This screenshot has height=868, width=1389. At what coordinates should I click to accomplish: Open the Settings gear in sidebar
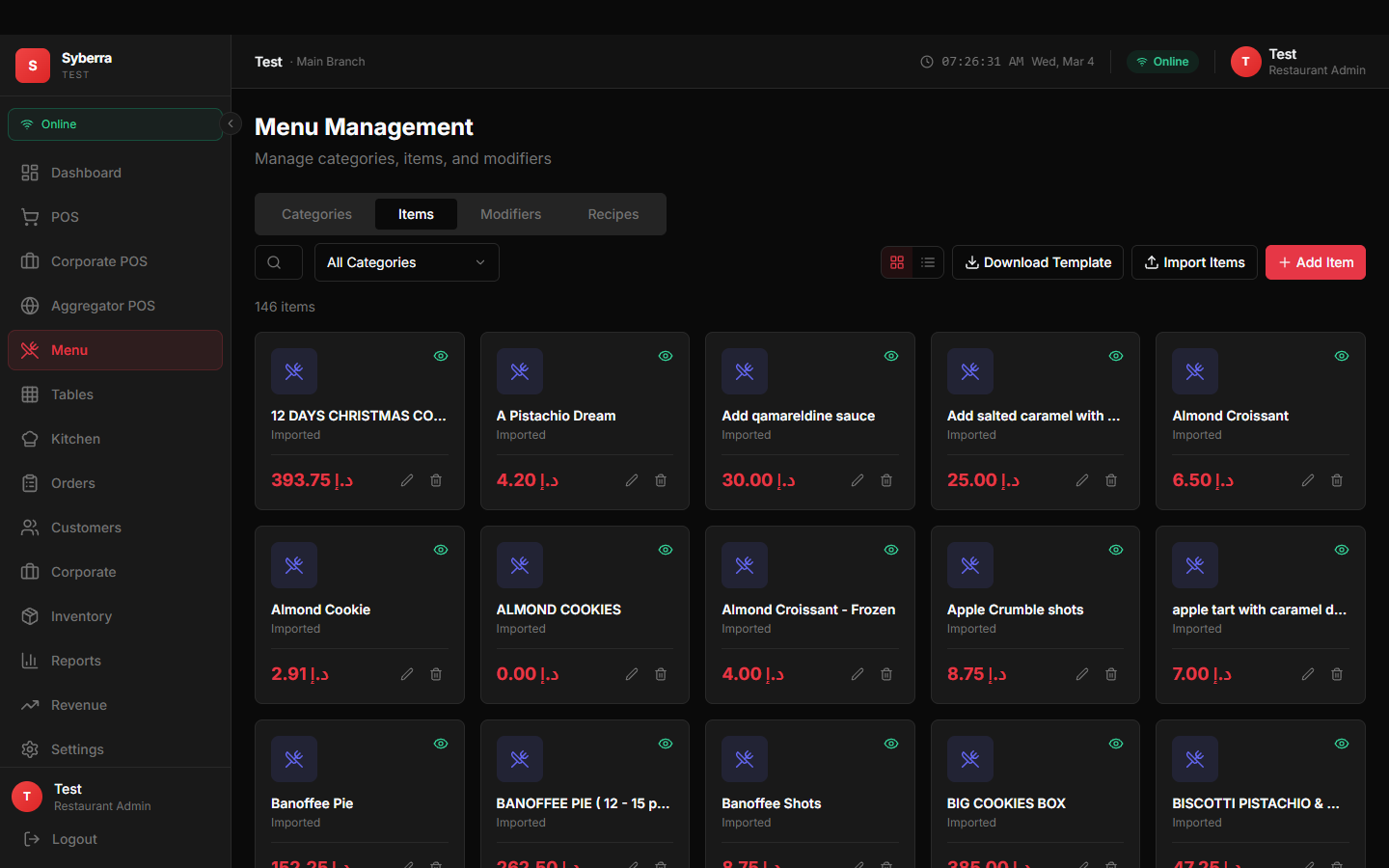[x=30, y=749]
